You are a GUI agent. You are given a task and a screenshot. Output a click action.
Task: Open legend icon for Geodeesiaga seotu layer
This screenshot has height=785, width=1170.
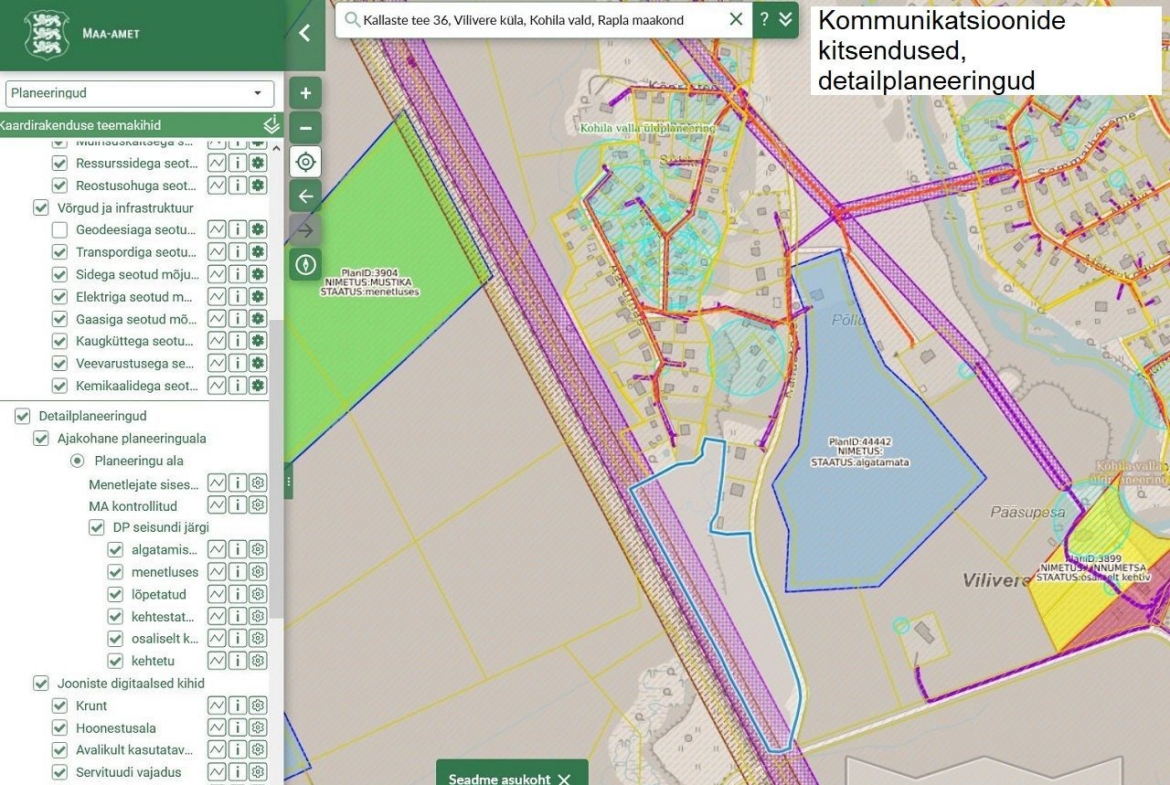click(216, 230)
